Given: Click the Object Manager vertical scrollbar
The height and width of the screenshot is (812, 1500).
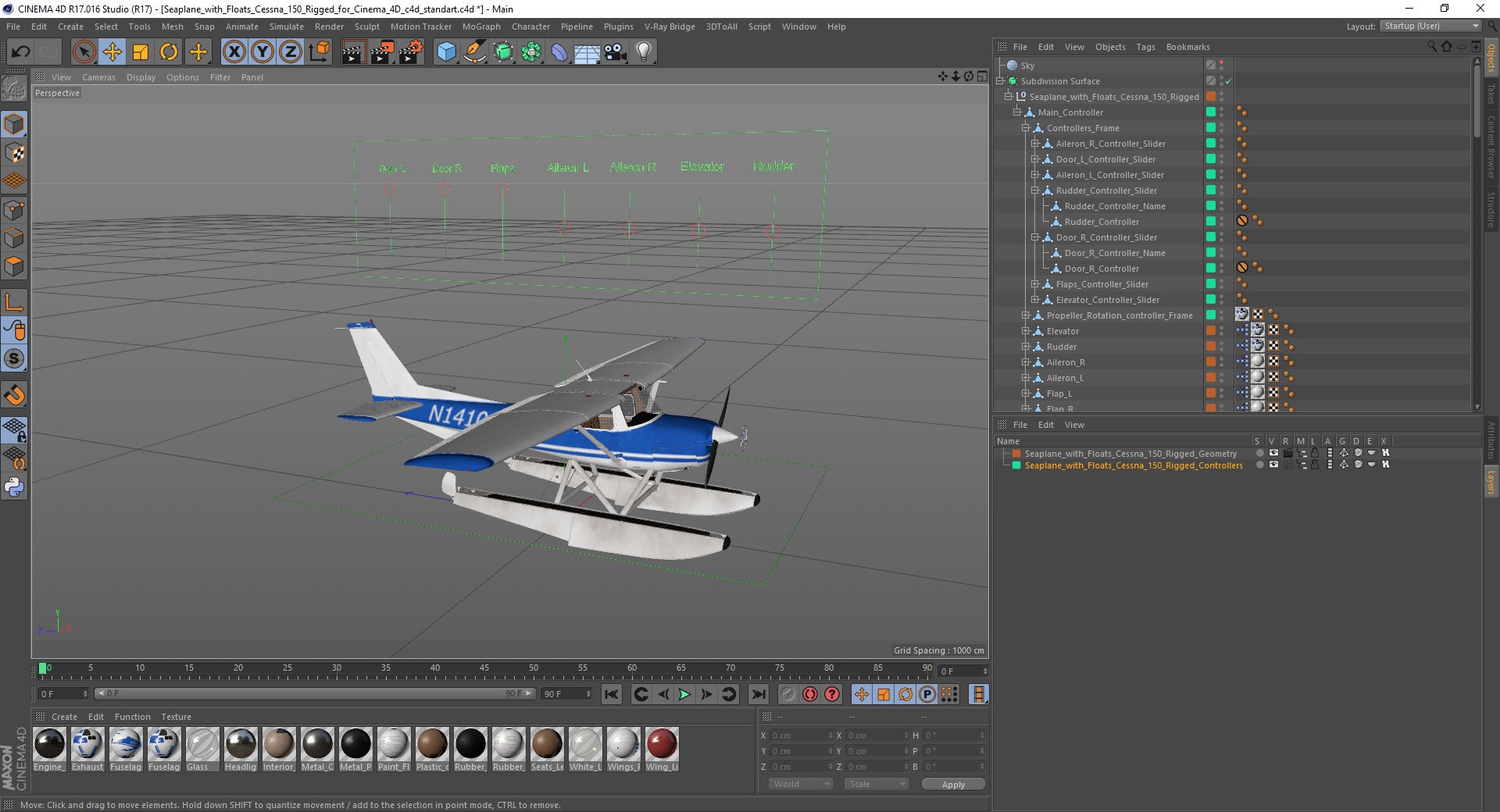Looking at the screenshot, I should [x=1477, y=101].
